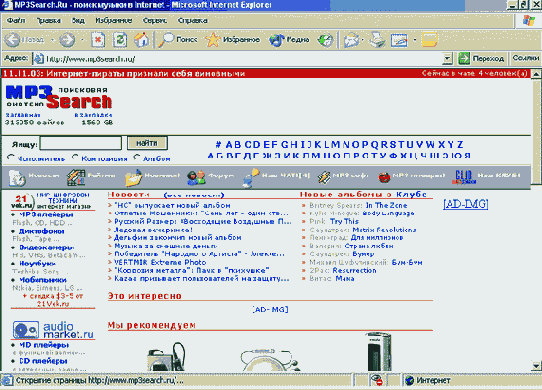This screenshot has width=542, height=390.
Task: Open the Back button history dropdown arrow
Action: [x=53, y=40]
